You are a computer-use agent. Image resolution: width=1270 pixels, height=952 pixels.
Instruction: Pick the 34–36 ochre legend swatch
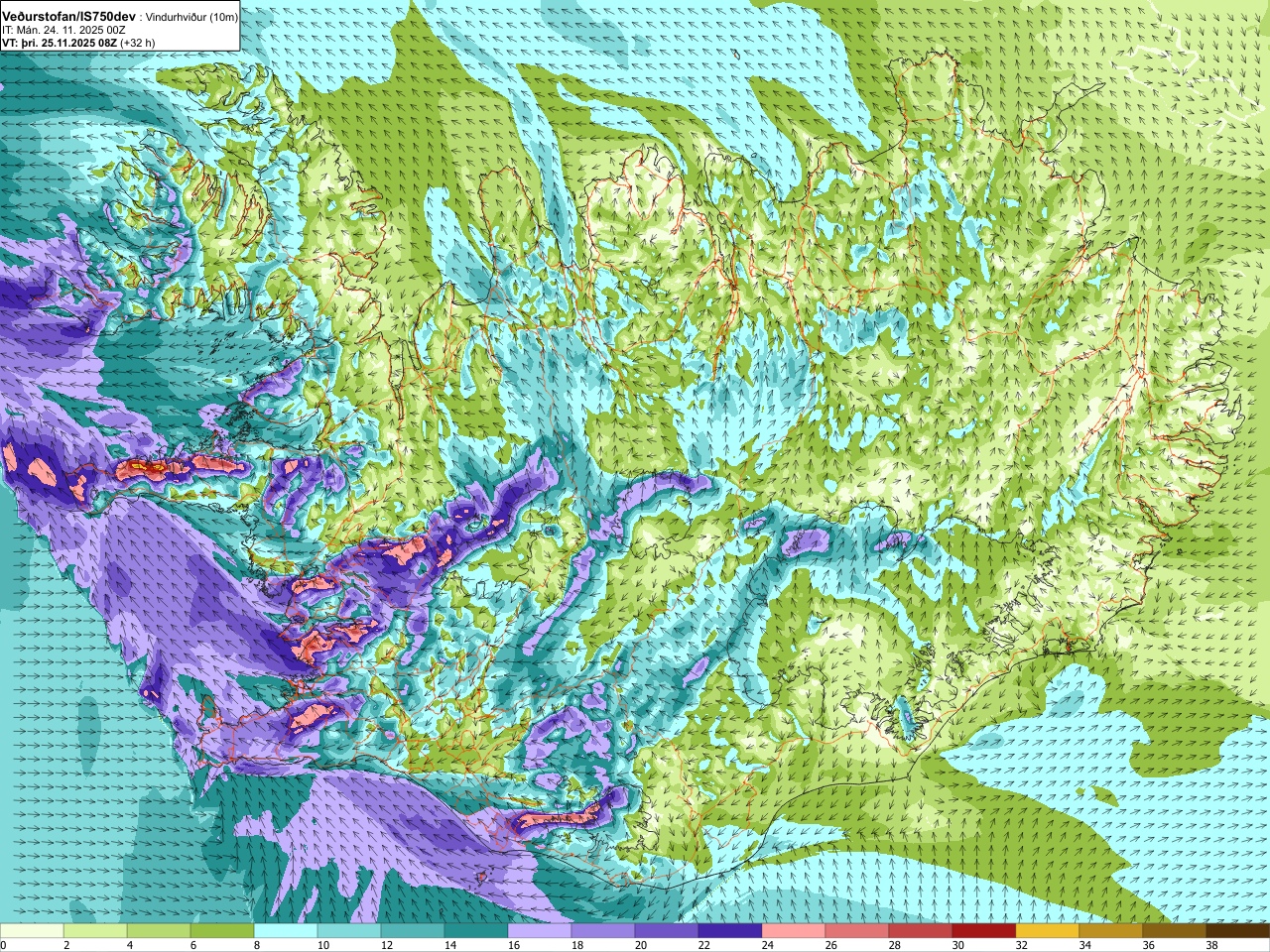(1111, 932)
